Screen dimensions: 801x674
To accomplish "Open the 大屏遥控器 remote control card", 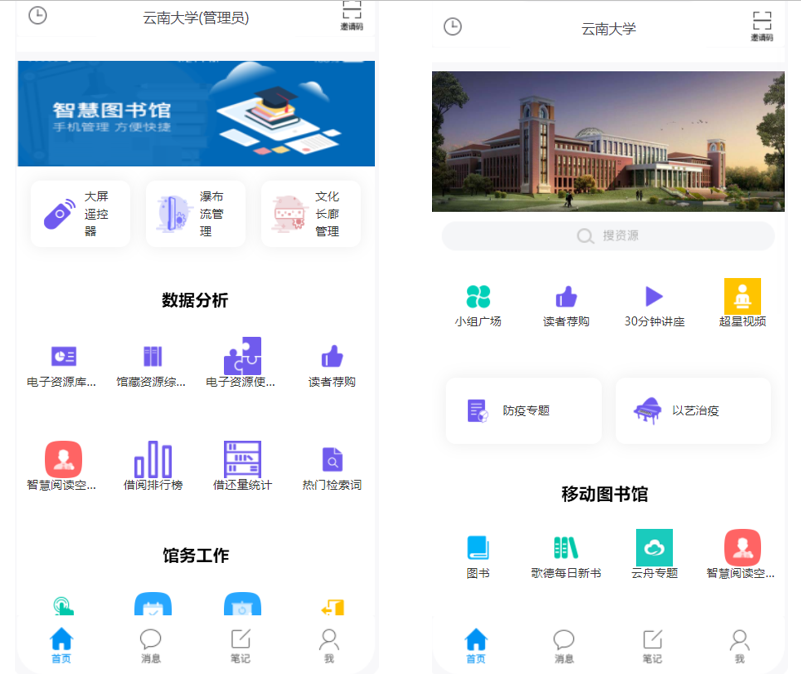I will (x=80, y=214).
